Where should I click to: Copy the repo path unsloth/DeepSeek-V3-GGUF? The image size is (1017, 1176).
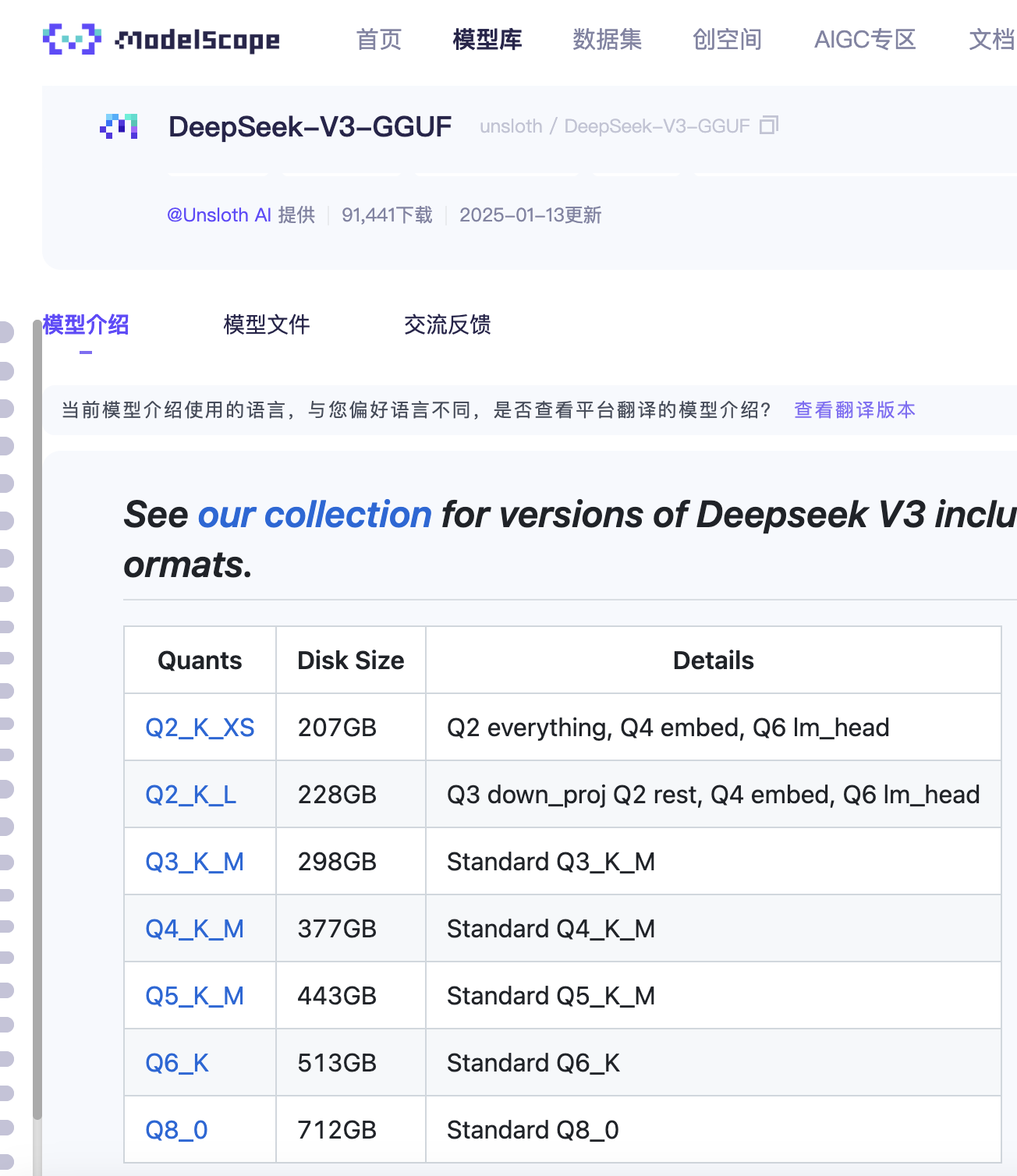click(x=771, y=125)
